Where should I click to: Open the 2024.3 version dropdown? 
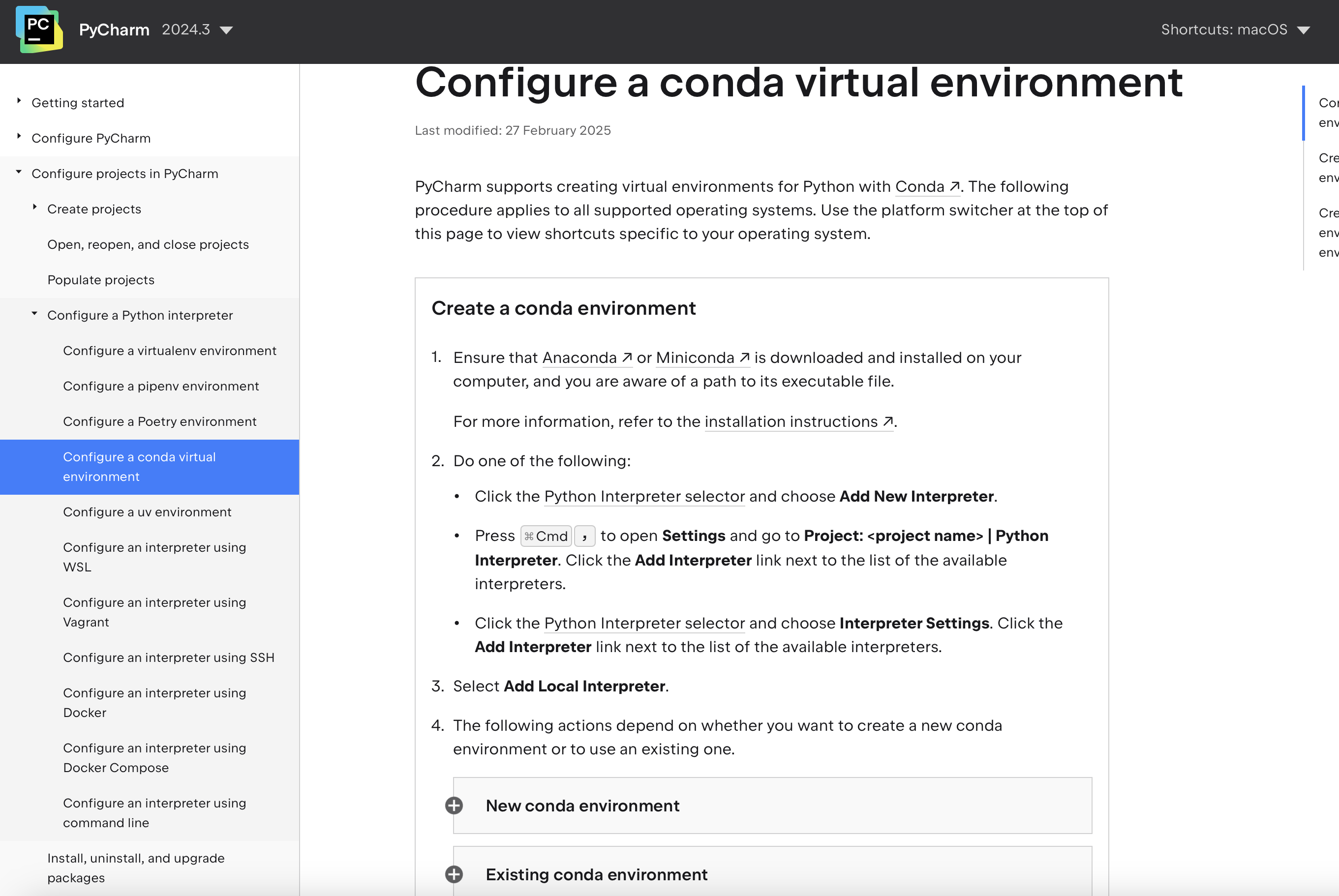tap(197, 30)
